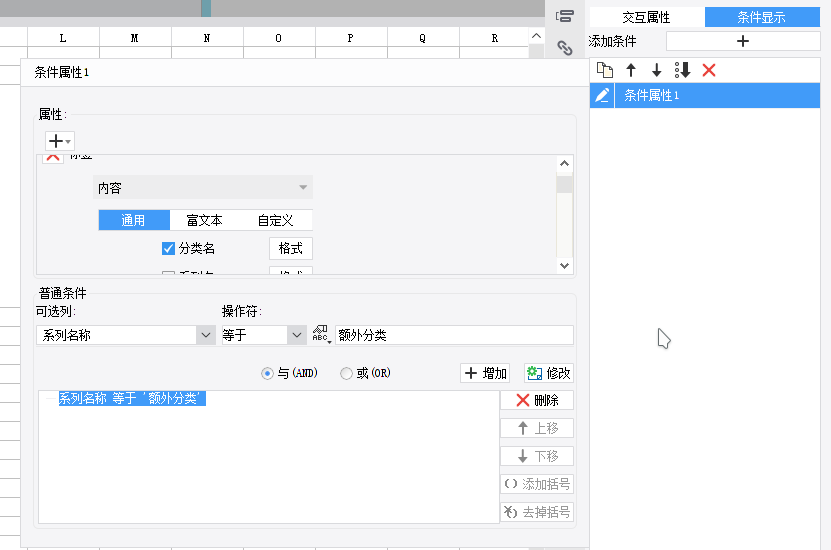Click the hyperlink chain icon in sidebar
This screenshot has width=831, height=550.
(x=565, y=48)
